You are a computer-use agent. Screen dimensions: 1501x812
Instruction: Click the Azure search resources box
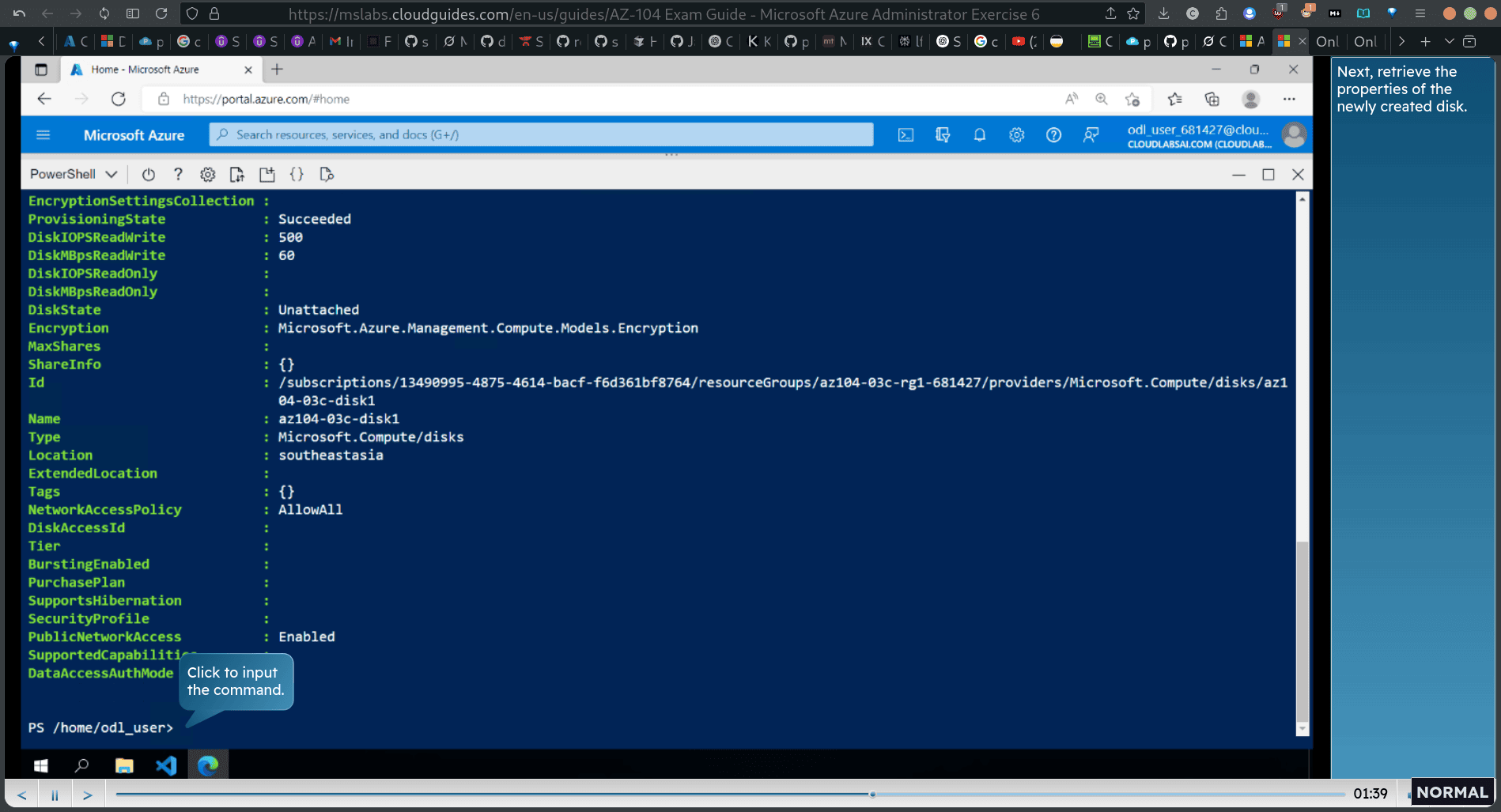[x=542, y=135]
